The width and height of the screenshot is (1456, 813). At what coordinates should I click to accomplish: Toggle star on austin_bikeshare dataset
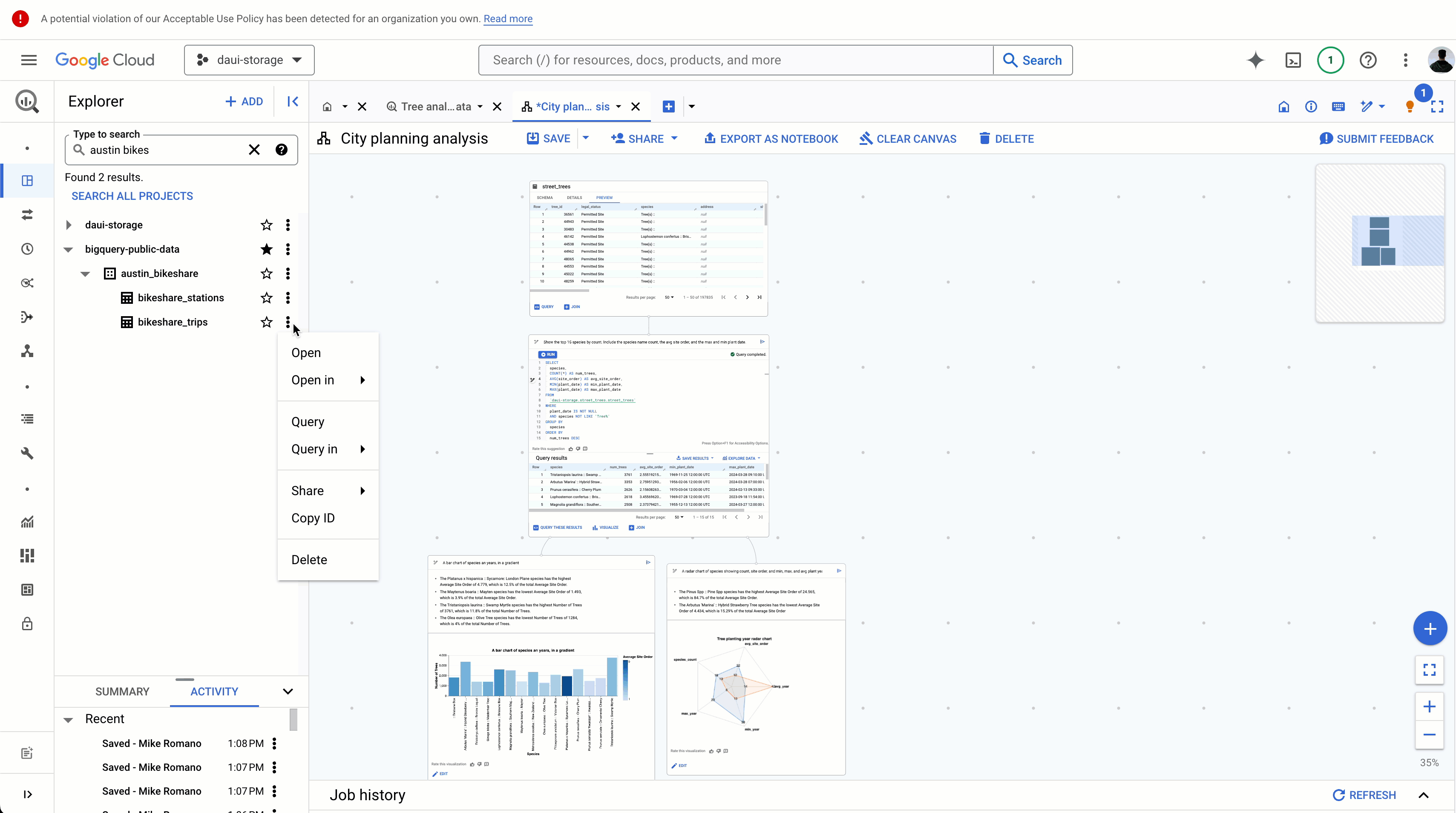point(265,273)
